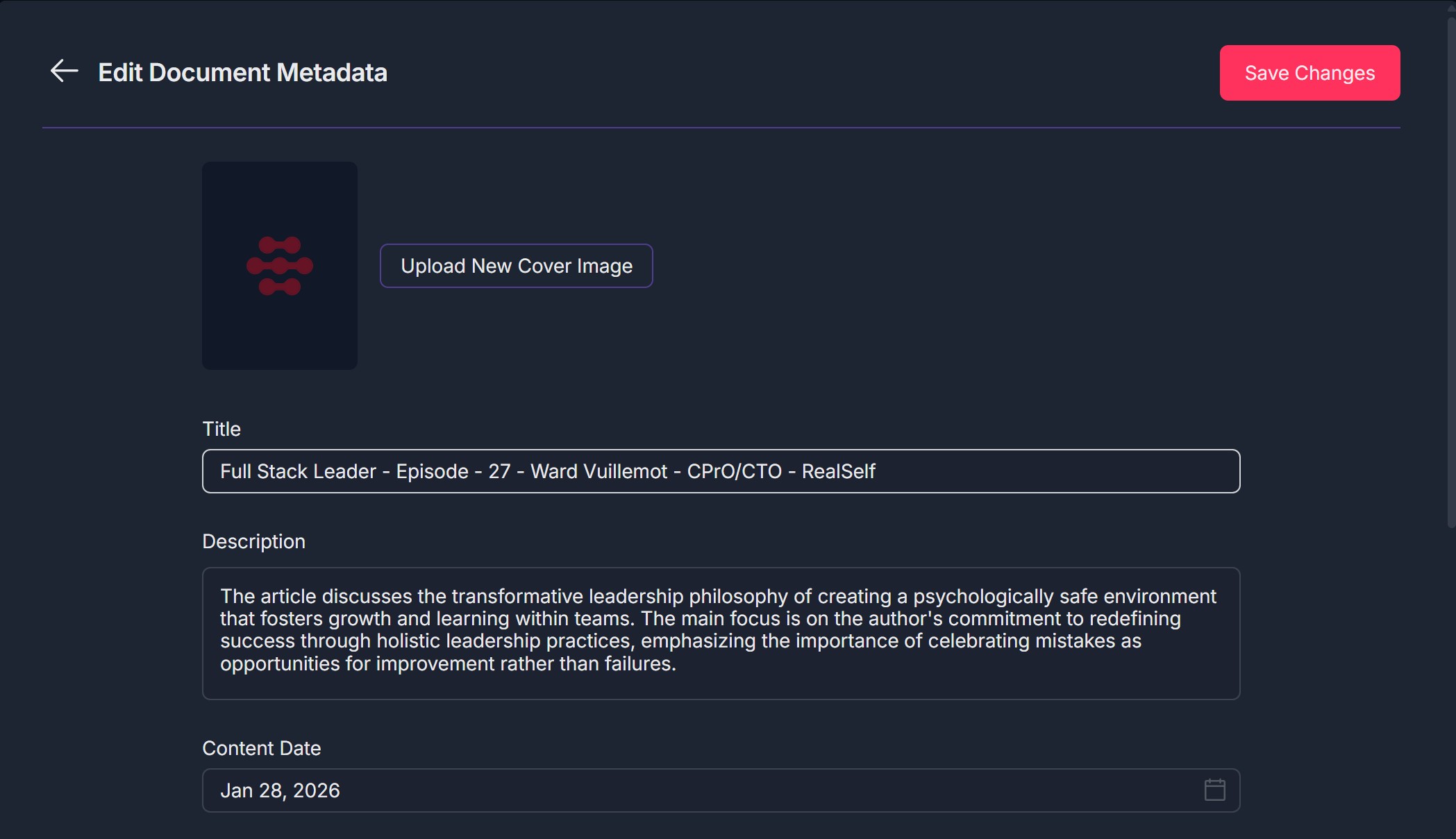Click the Title field label
Screen dimensions: 1456x839
[x=221, y=429]
